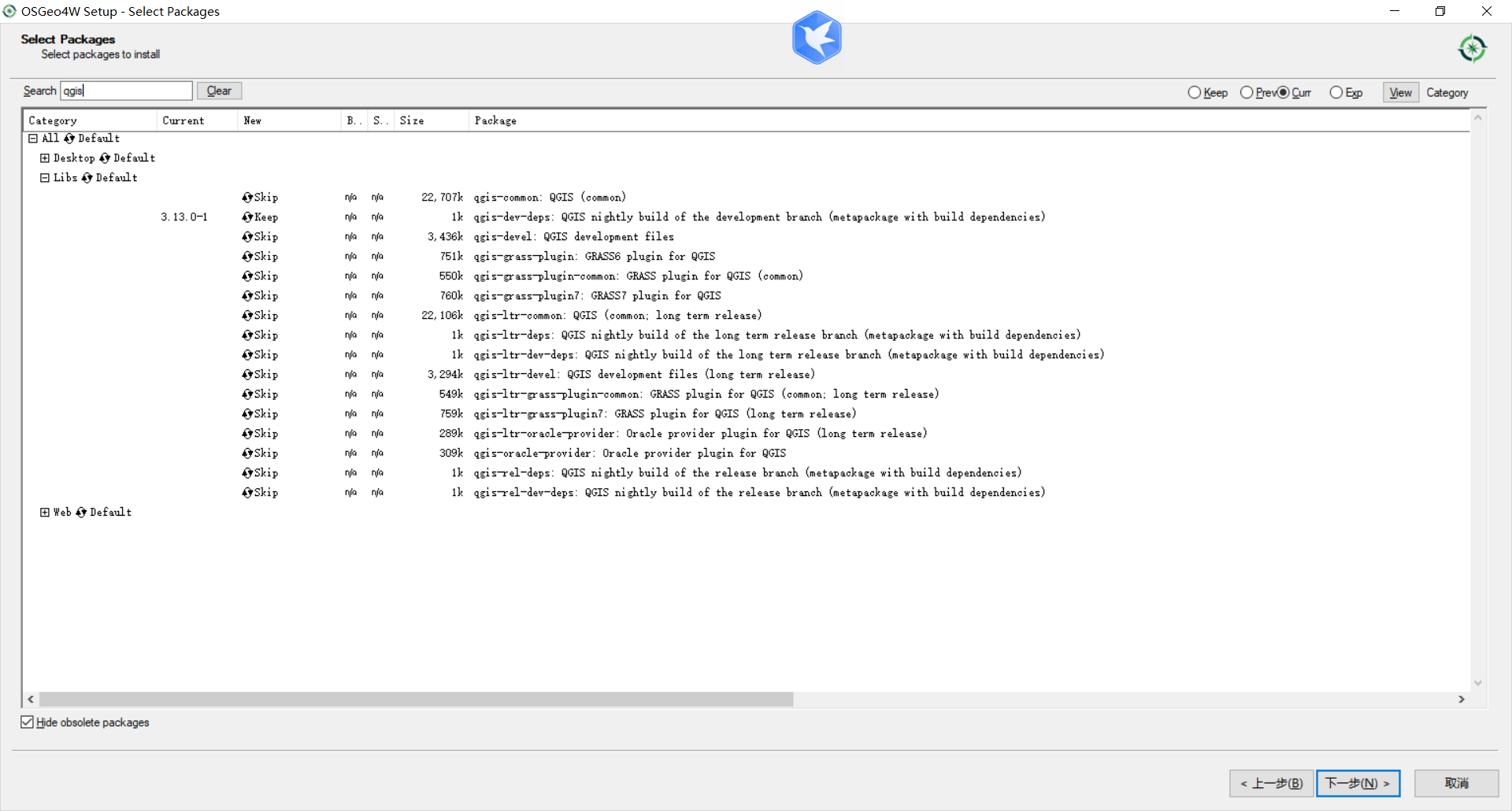The height and width of the screenshot is (811, 1512).
Task: Uncheck Hide obsolete packages checkbox
Action: point(28,722)
